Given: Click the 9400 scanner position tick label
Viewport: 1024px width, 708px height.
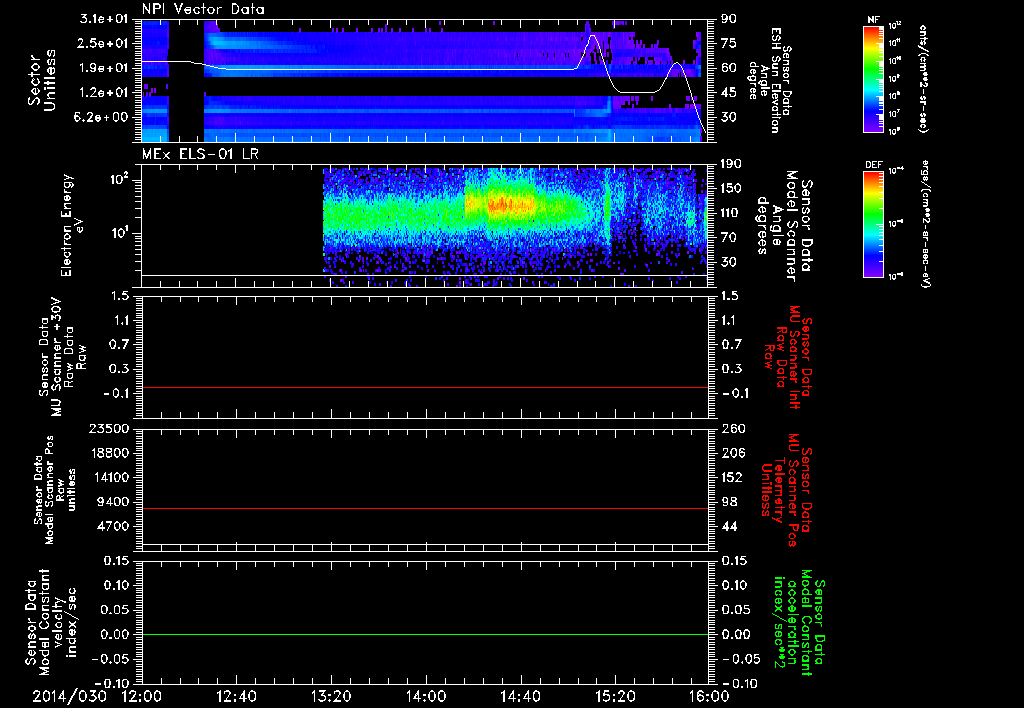Looking at the screenshot, I should point(114,502).
